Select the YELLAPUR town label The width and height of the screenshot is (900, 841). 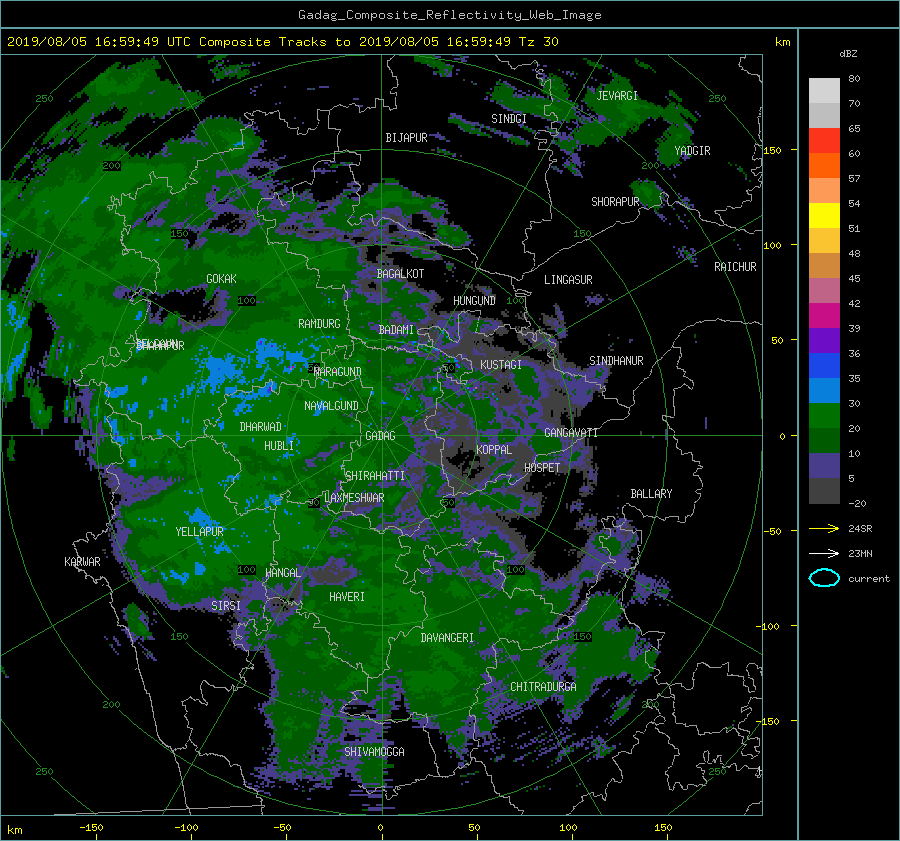click(199, 532)
